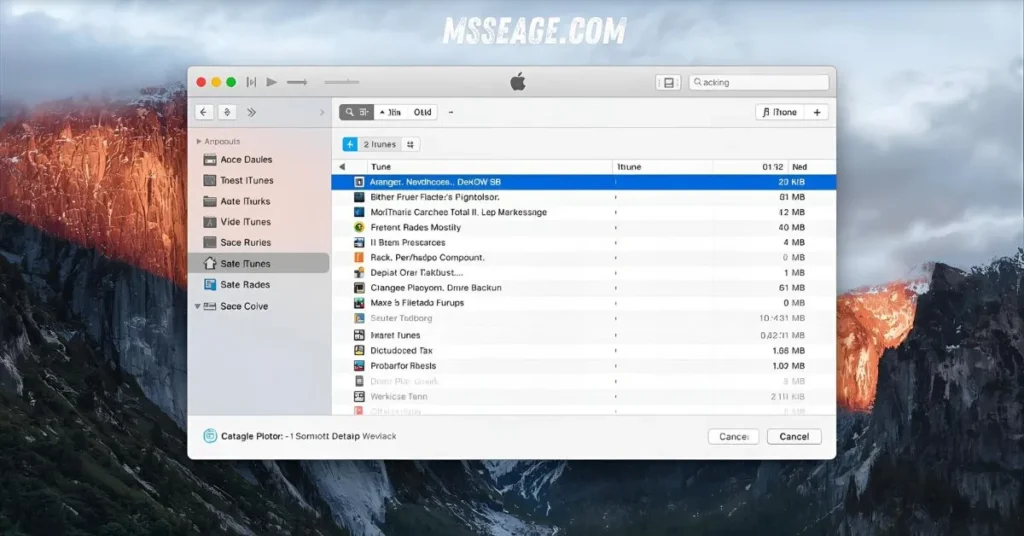The width and height of the screenshot is (1024, 536).
Task: Select the 'Aote Iturks' folder icon
Action: coord(210,201)
